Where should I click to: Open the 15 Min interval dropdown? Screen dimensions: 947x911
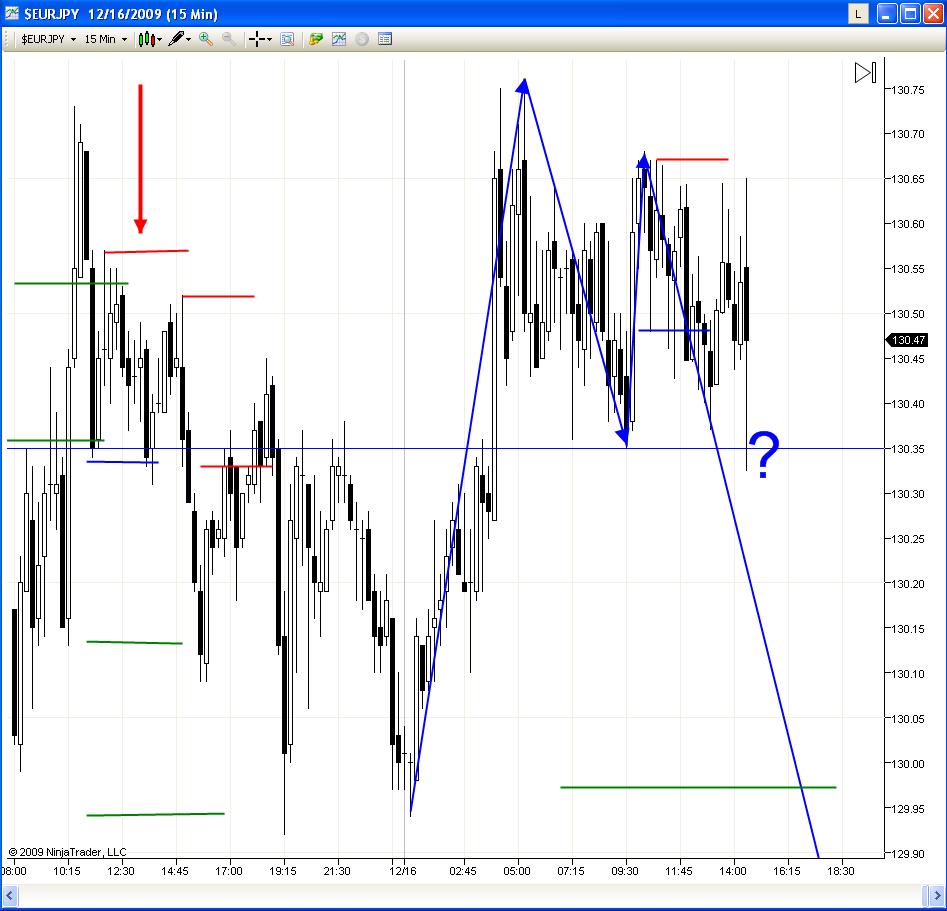coord(106,39)
